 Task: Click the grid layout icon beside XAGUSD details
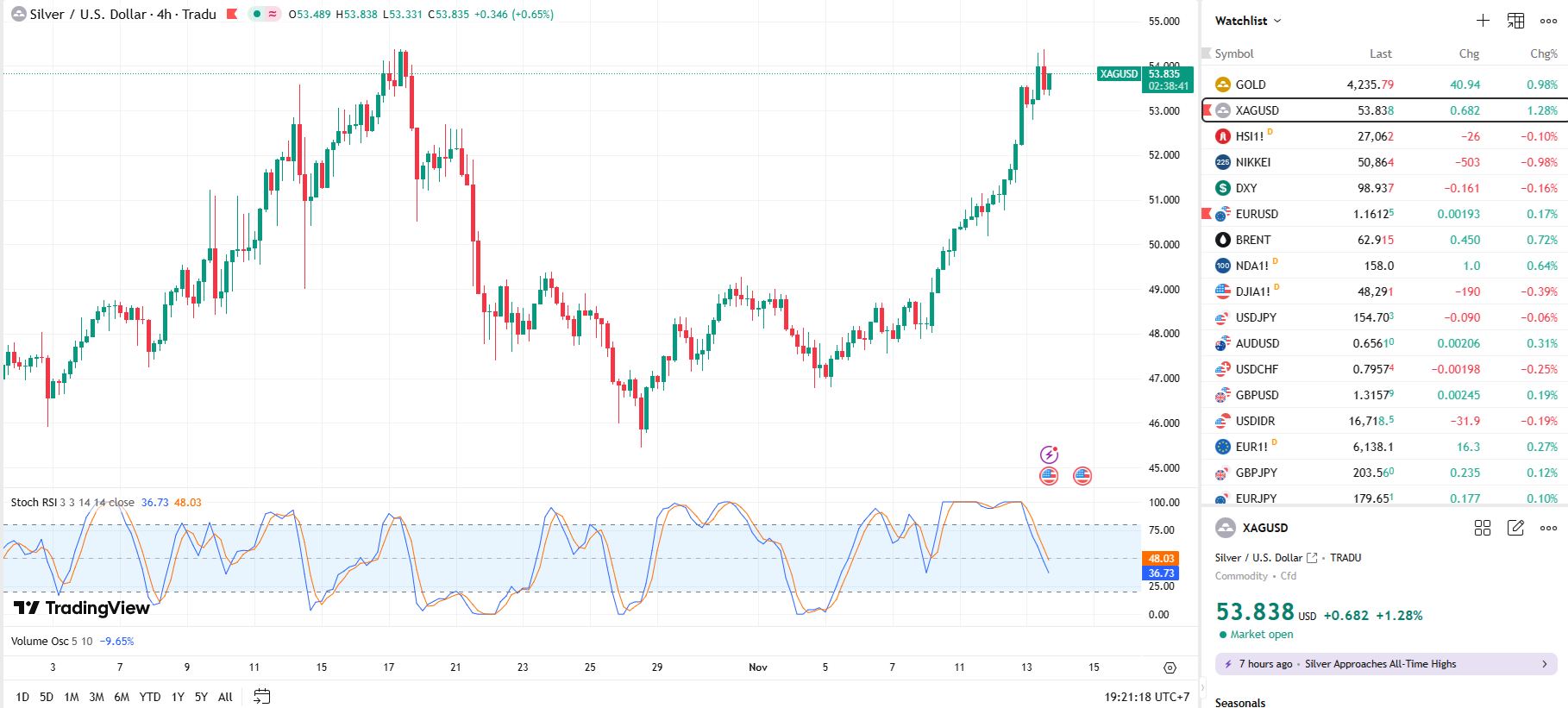coord(1483,528)
